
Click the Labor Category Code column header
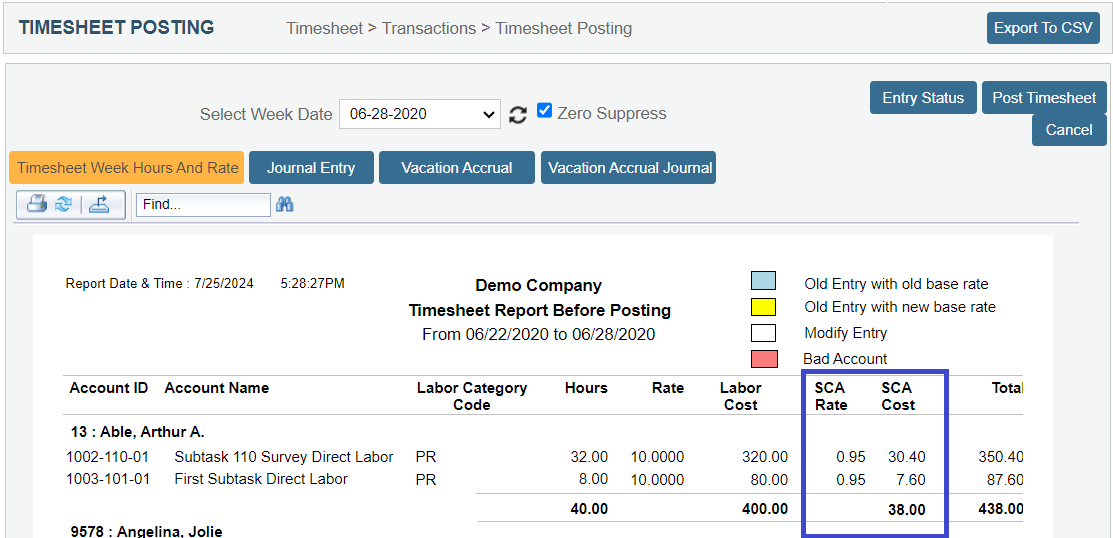(x=472, y=397)
